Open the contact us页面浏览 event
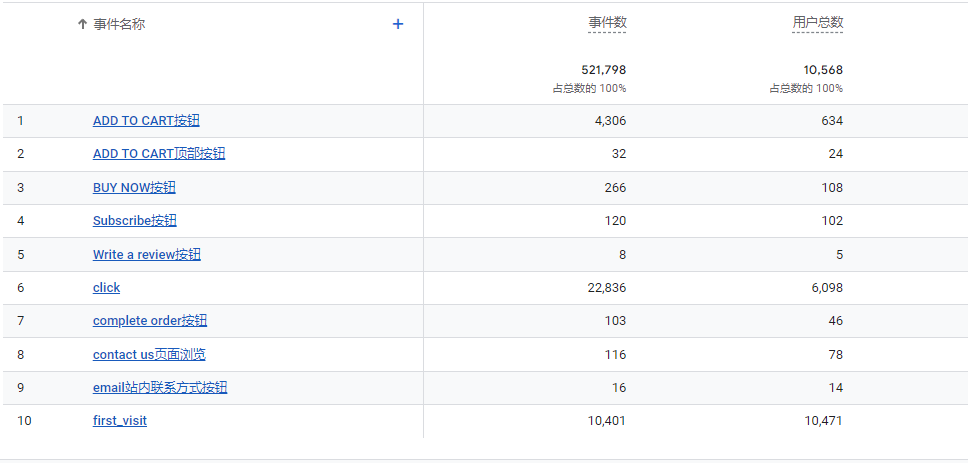The height and width of the screenshot is (463, 968). click(149, 354)
